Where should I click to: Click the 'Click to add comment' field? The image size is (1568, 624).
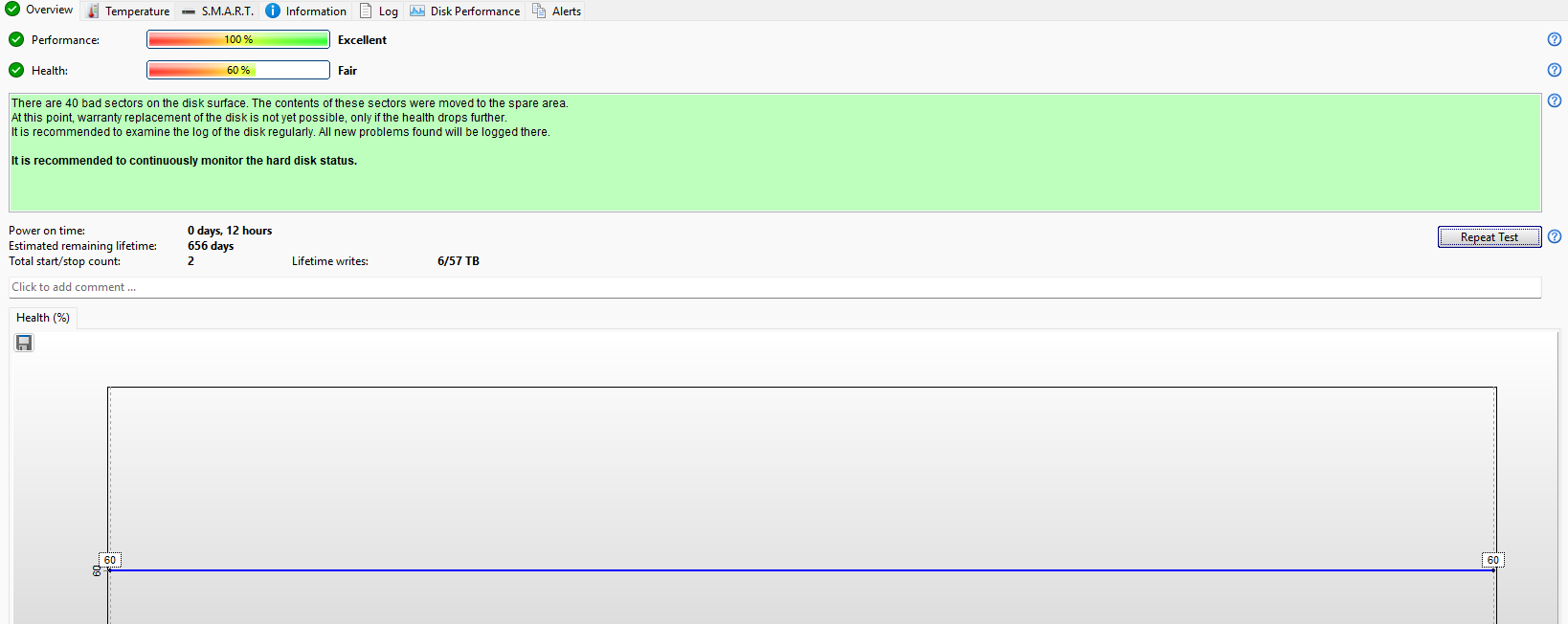coord(774,287)
